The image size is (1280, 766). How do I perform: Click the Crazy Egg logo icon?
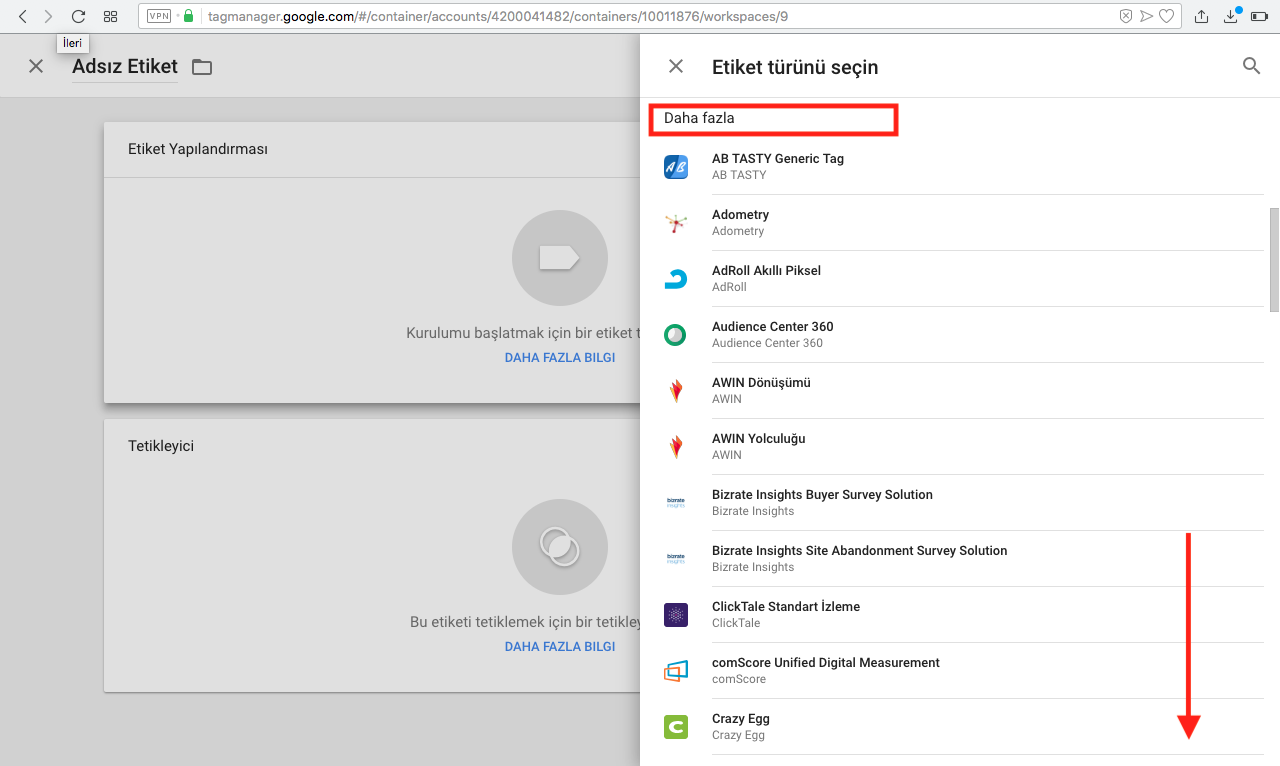[676, 727]
